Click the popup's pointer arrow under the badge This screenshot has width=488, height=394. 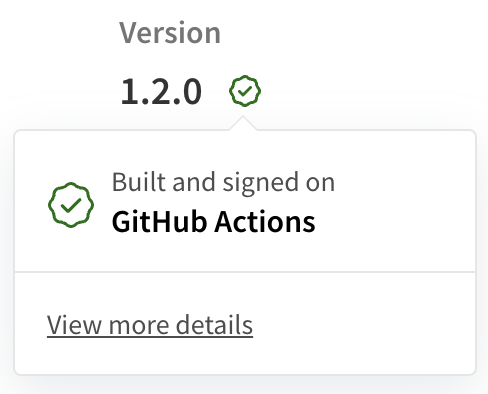pyautogui.click(x=243, y=123)
